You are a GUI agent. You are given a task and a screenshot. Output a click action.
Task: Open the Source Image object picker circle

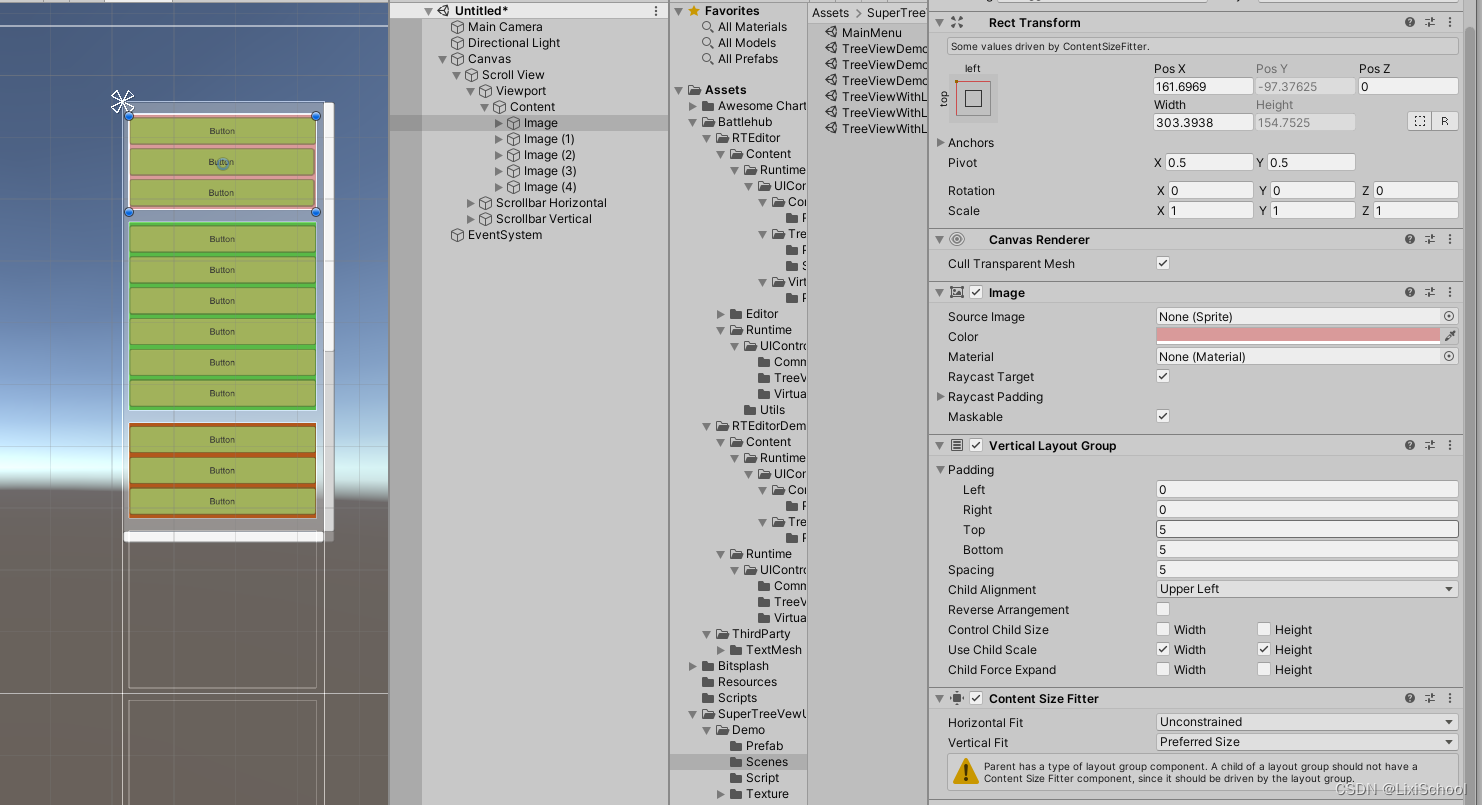1449,316
